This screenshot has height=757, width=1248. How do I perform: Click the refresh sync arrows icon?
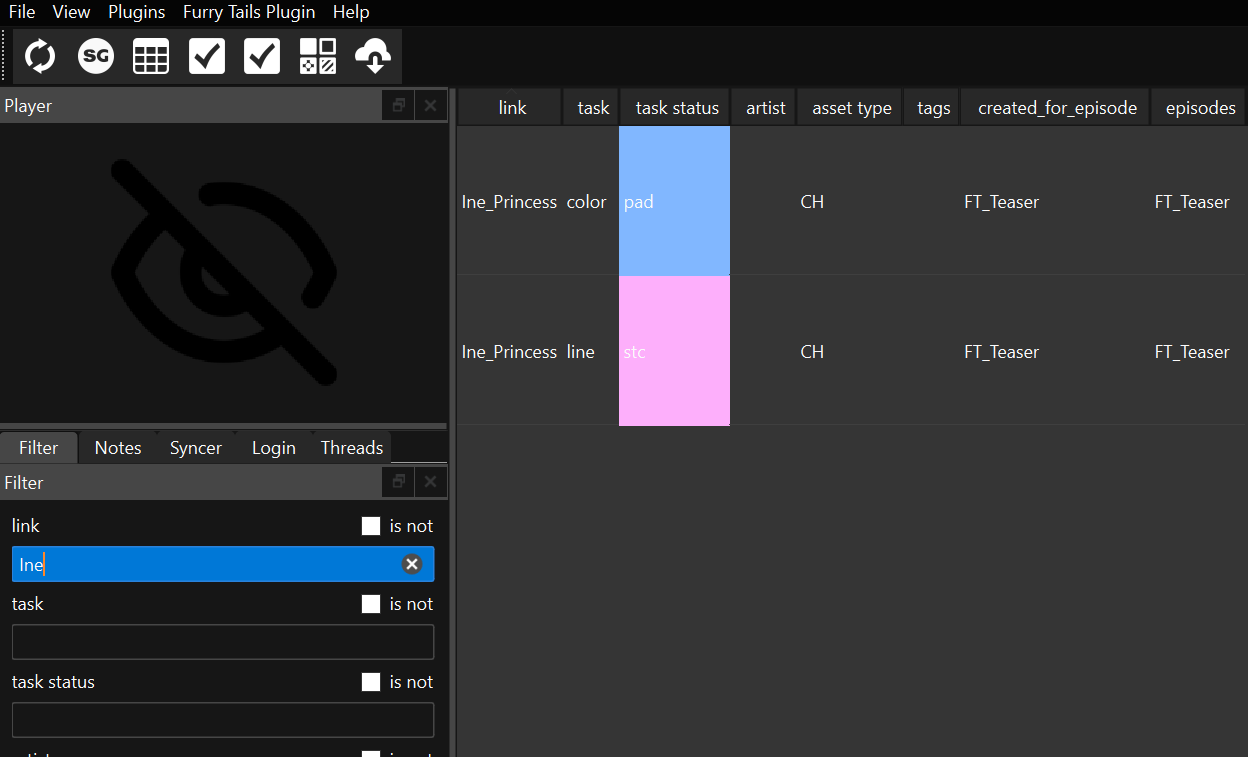pos(40,56)
